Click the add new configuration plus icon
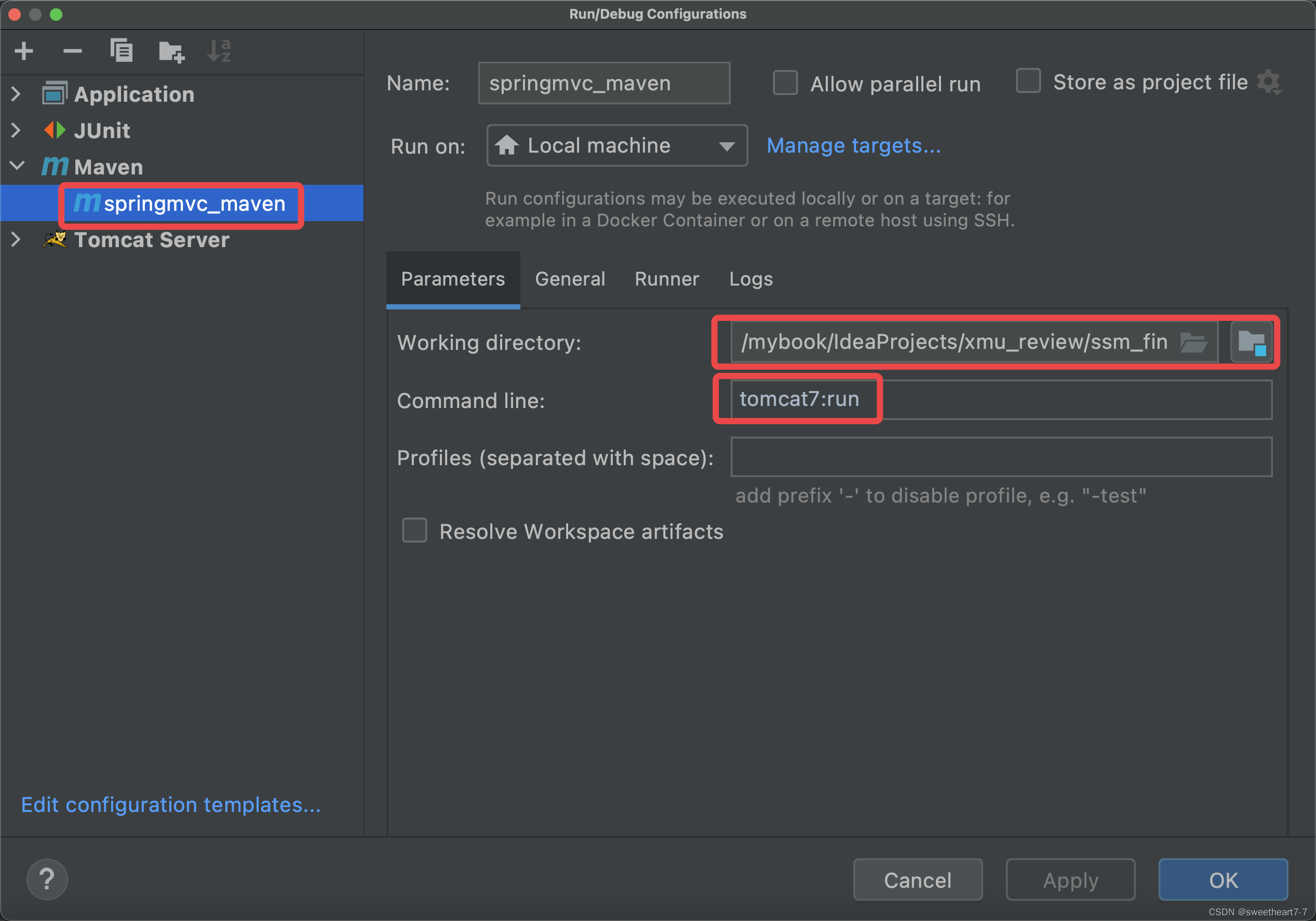Screen dimensions: 1316x921 26,49
